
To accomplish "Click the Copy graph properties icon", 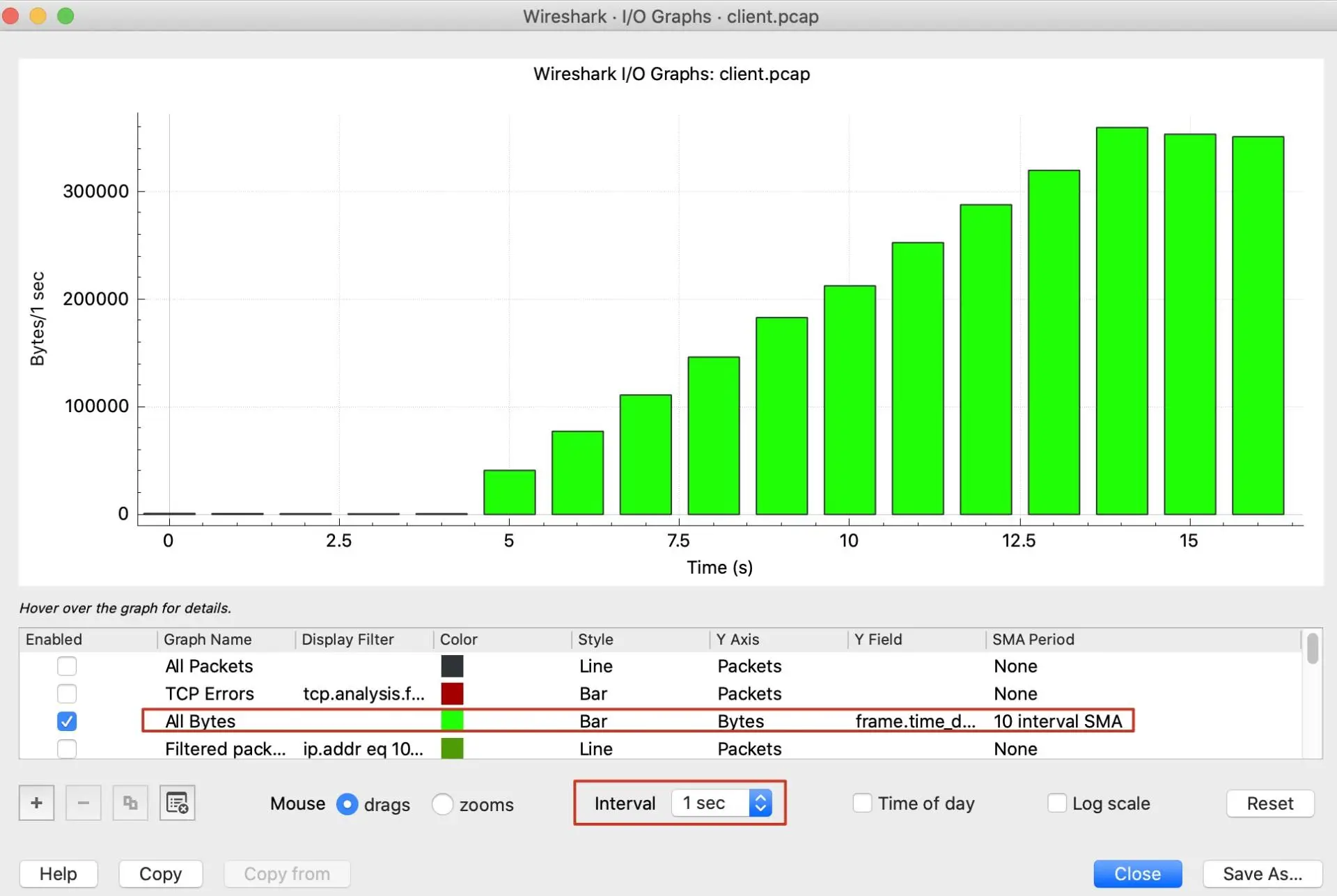I will point(129,803).
